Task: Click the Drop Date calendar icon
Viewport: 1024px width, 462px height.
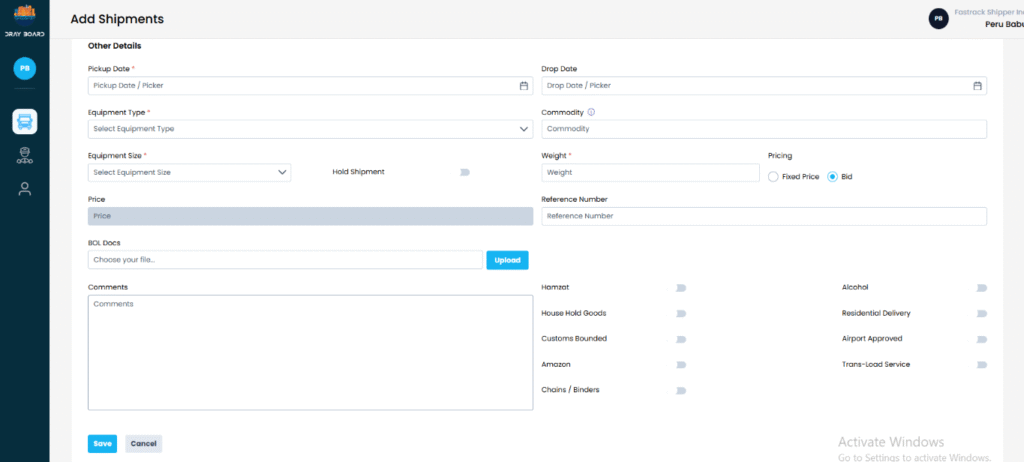Action: [x=977, y=86]
